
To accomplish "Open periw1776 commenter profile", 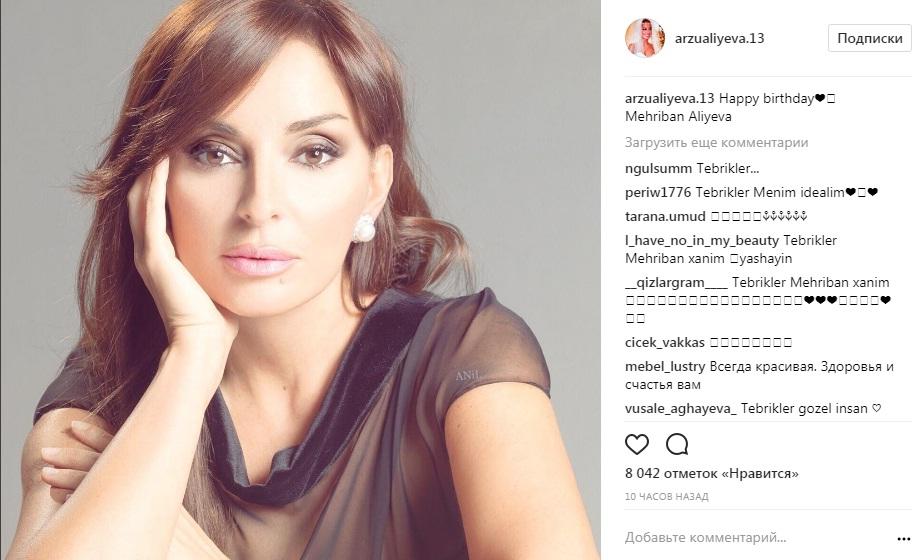I will (658, 192).
